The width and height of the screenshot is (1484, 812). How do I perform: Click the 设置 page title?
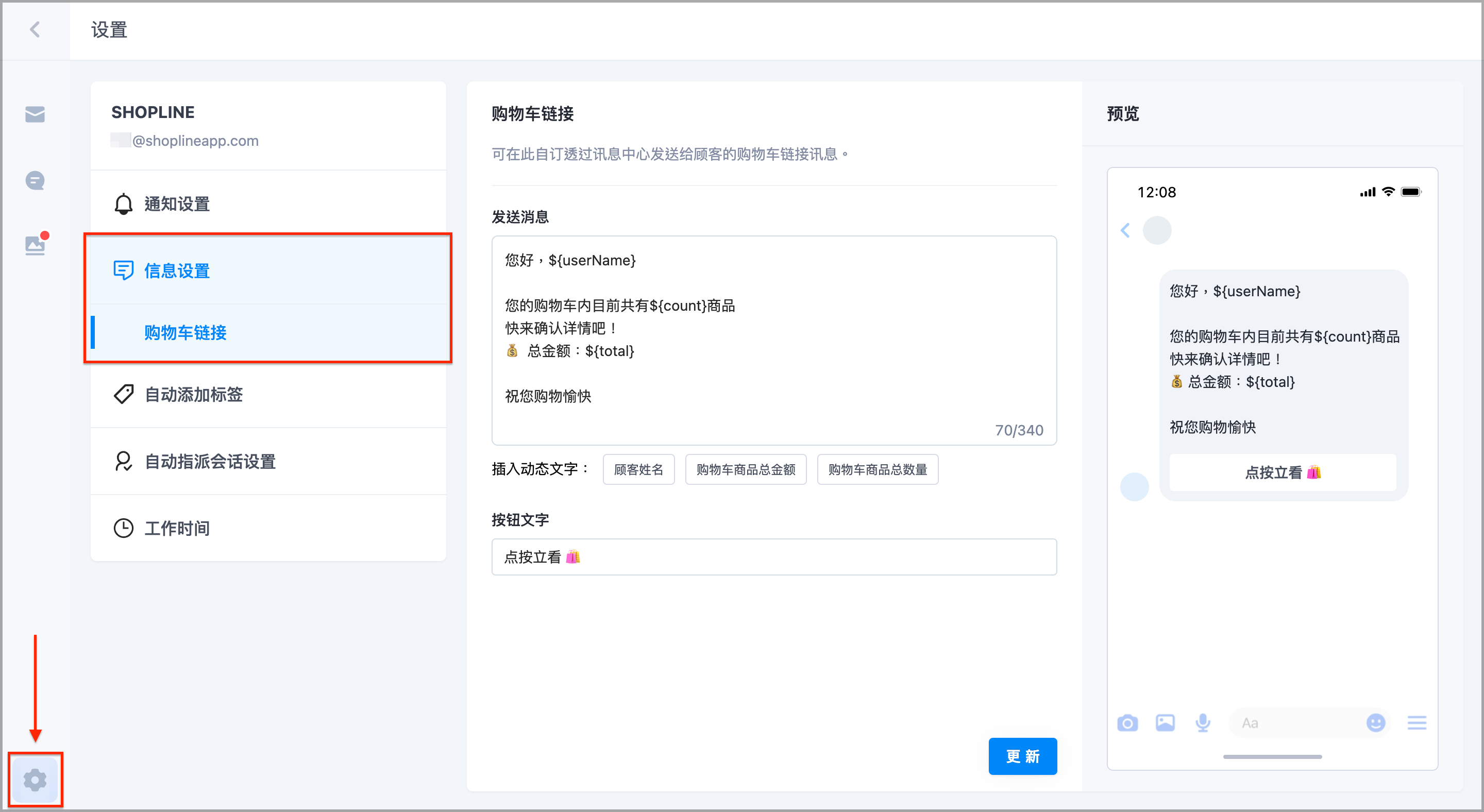pyautogui.click(x=109, y=29)
